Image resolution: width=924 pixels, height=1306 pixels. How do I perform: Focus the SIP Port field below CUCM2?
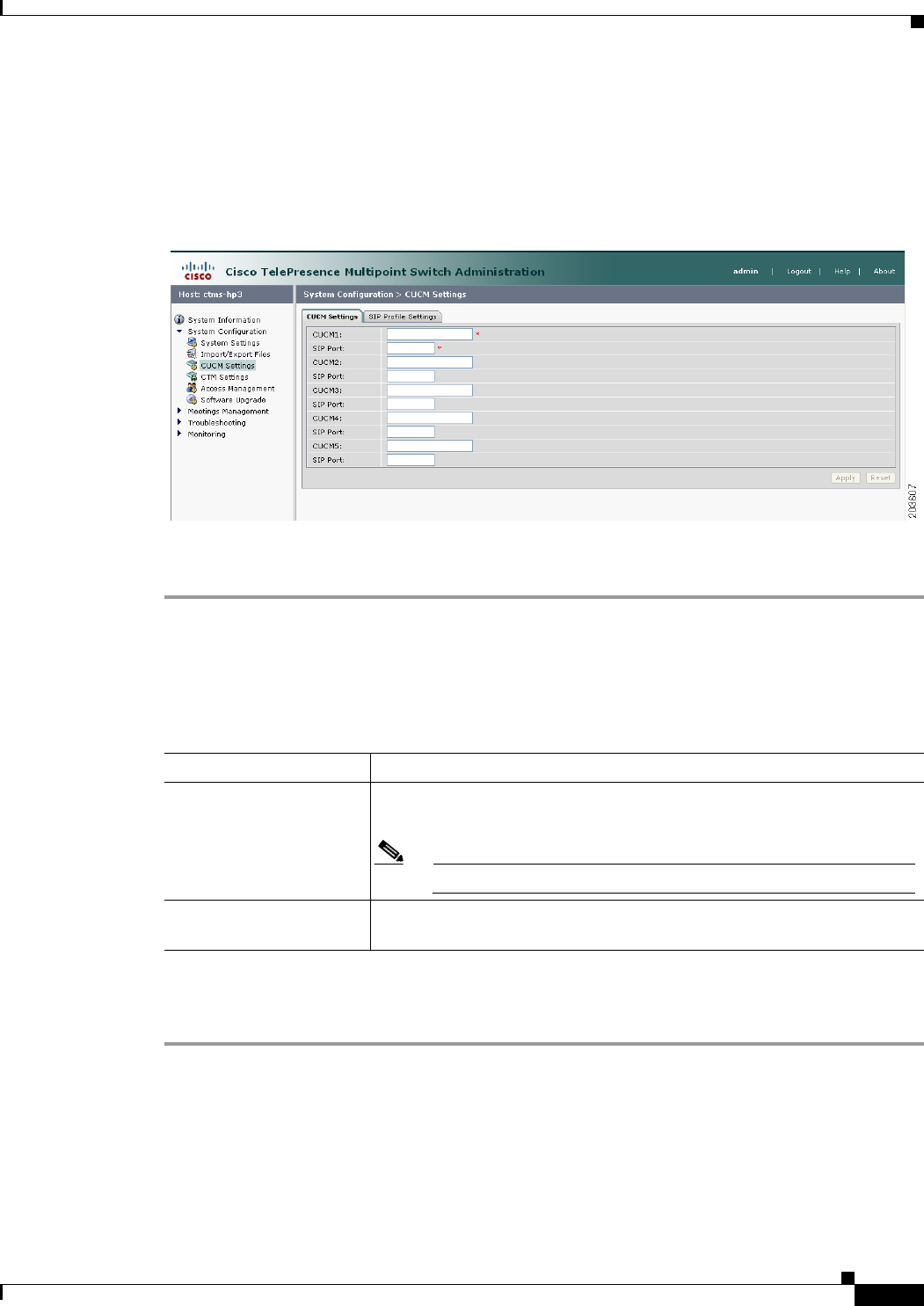pyautogui.click(x=411, y=376)
